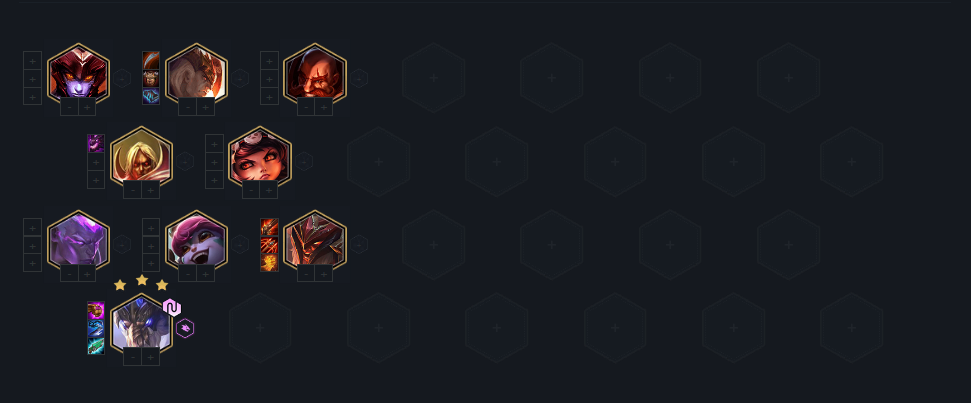Image resolution: width=971 pixels, height=403 pixels.
Task: Click the red armored dragon champion portrait
Action: (x=315, y=240)
